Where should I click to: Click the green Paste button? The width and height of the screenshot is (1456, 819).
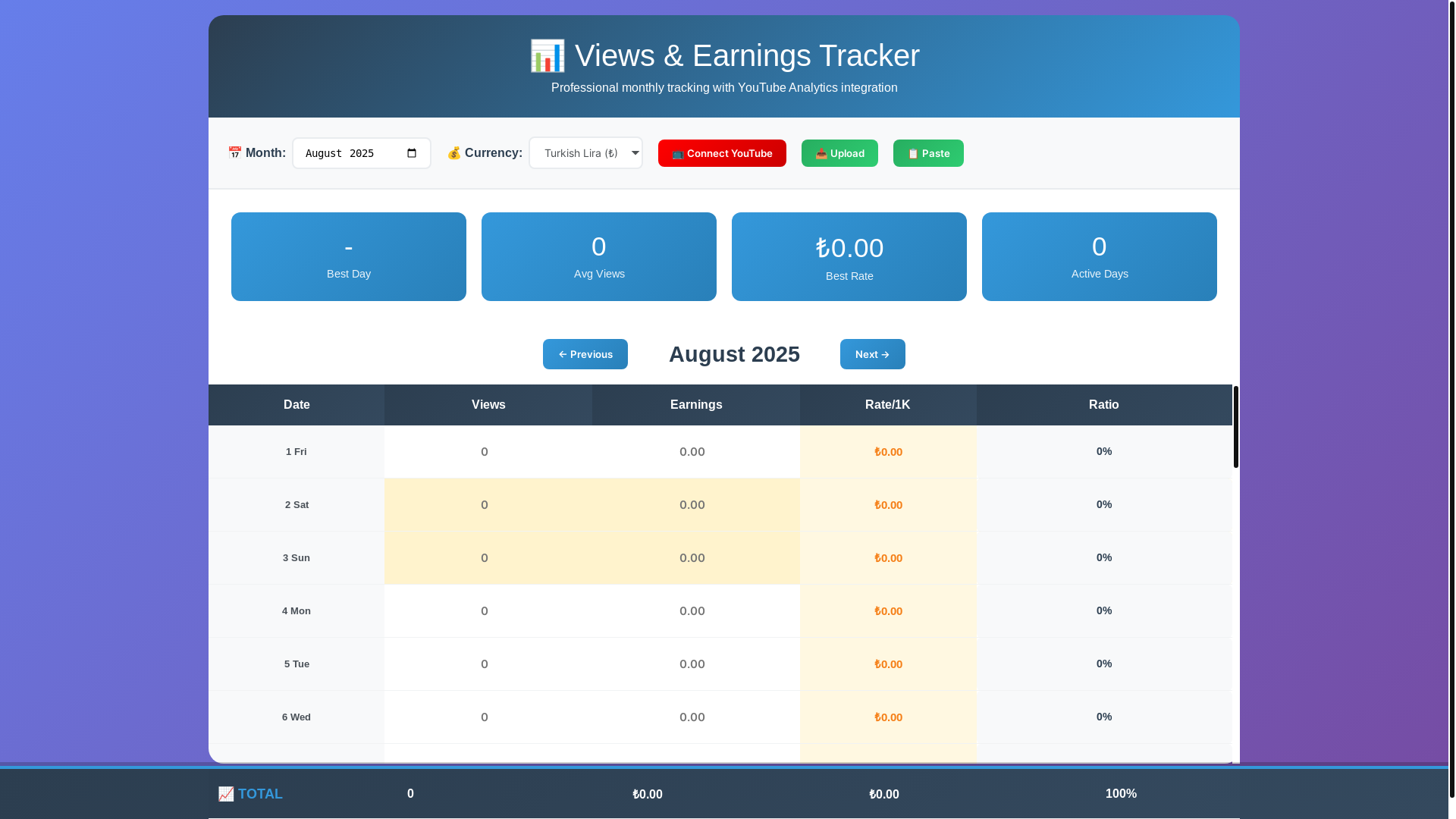pyautogui.click(x=928, y=153)
